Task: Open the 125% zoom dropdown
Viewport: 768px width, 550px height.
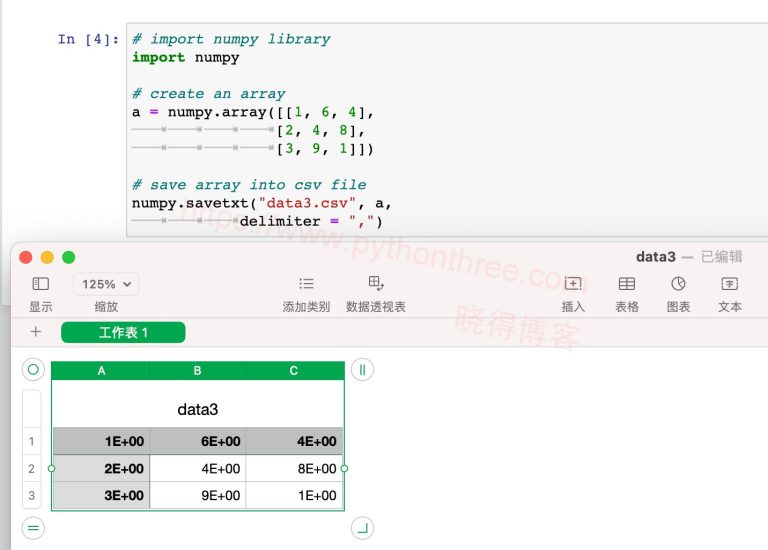Action: [x=106, y=284]
